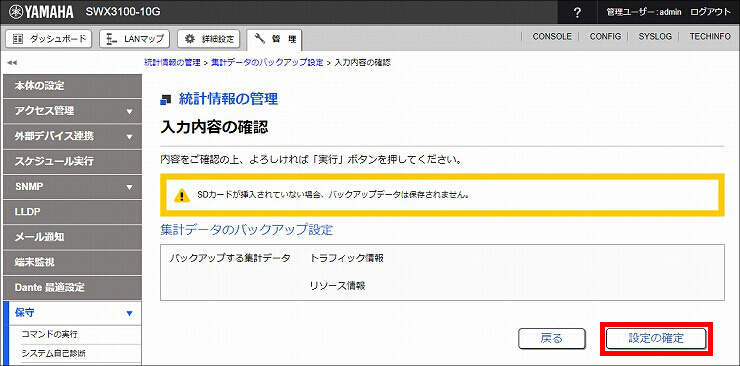The image size is (740, 366).
Task: Expand the アクセス管理 menu arrow
Action: (129, 112)
